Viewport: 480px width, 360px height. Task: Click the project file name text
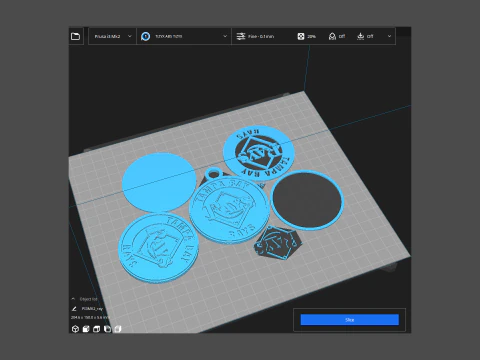click(x=92, y=309)
